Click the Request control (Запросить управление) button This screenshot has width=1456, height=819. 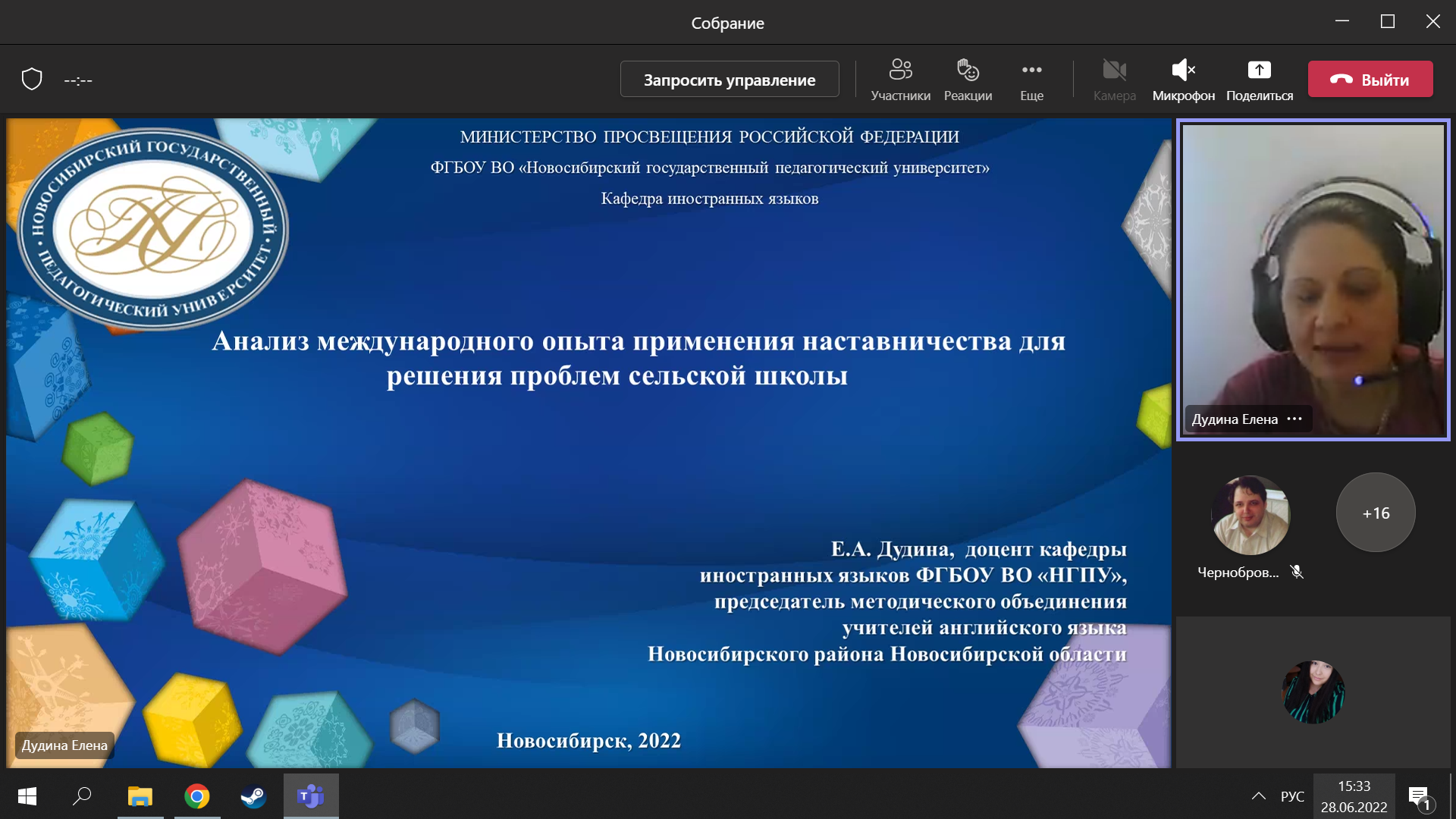(730, 79)
